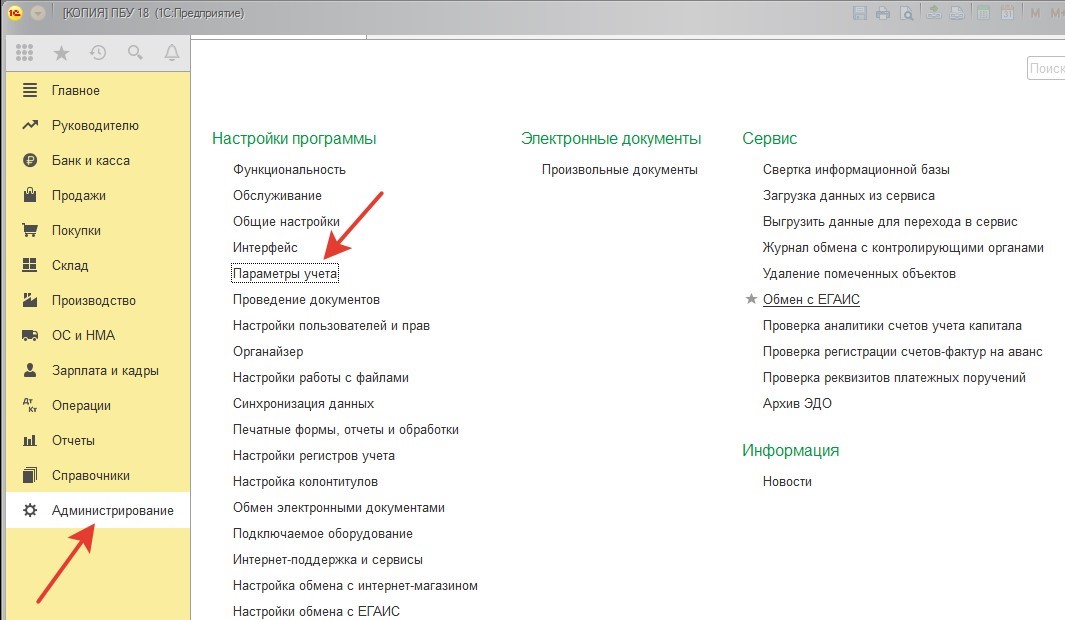Open notifications bell icon
This screenshot has height=620, width=1065.
click(171, 53)
